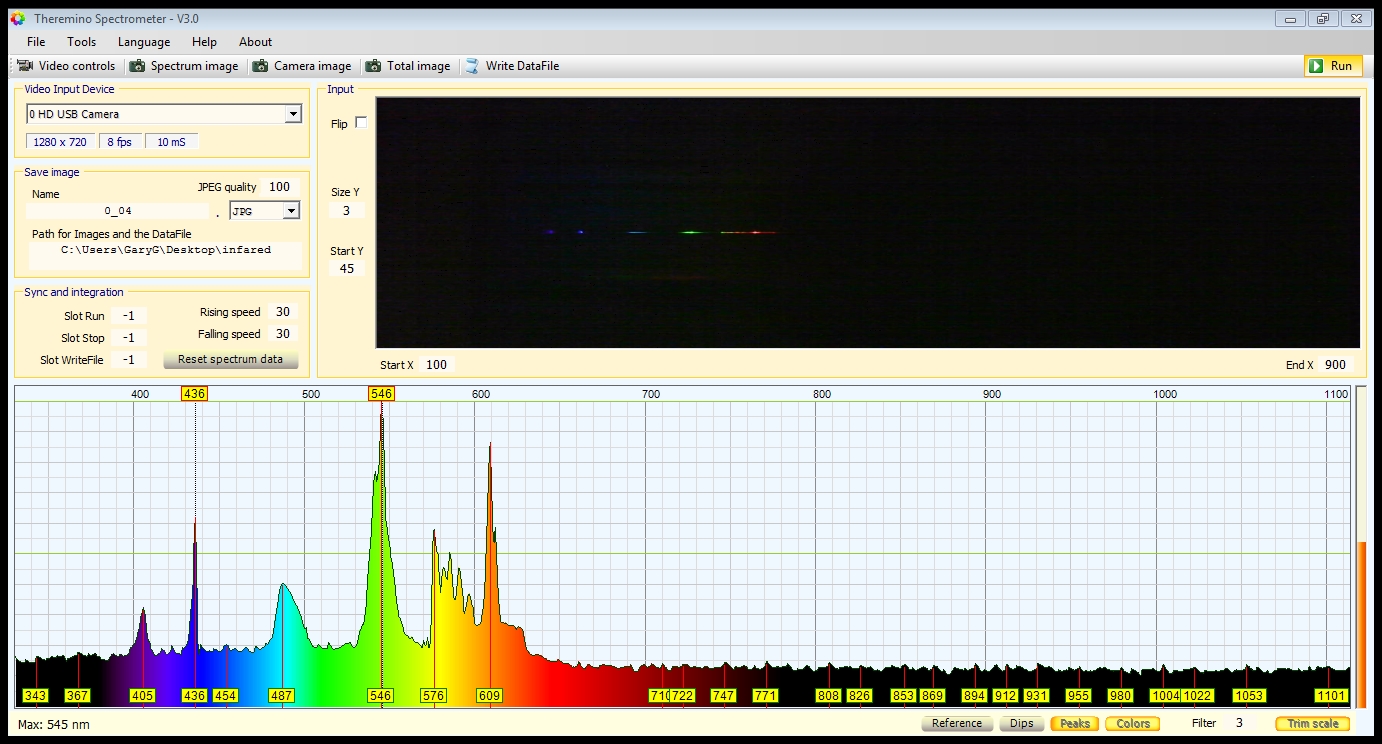Toggle the Colors display button

[1133, 723]
